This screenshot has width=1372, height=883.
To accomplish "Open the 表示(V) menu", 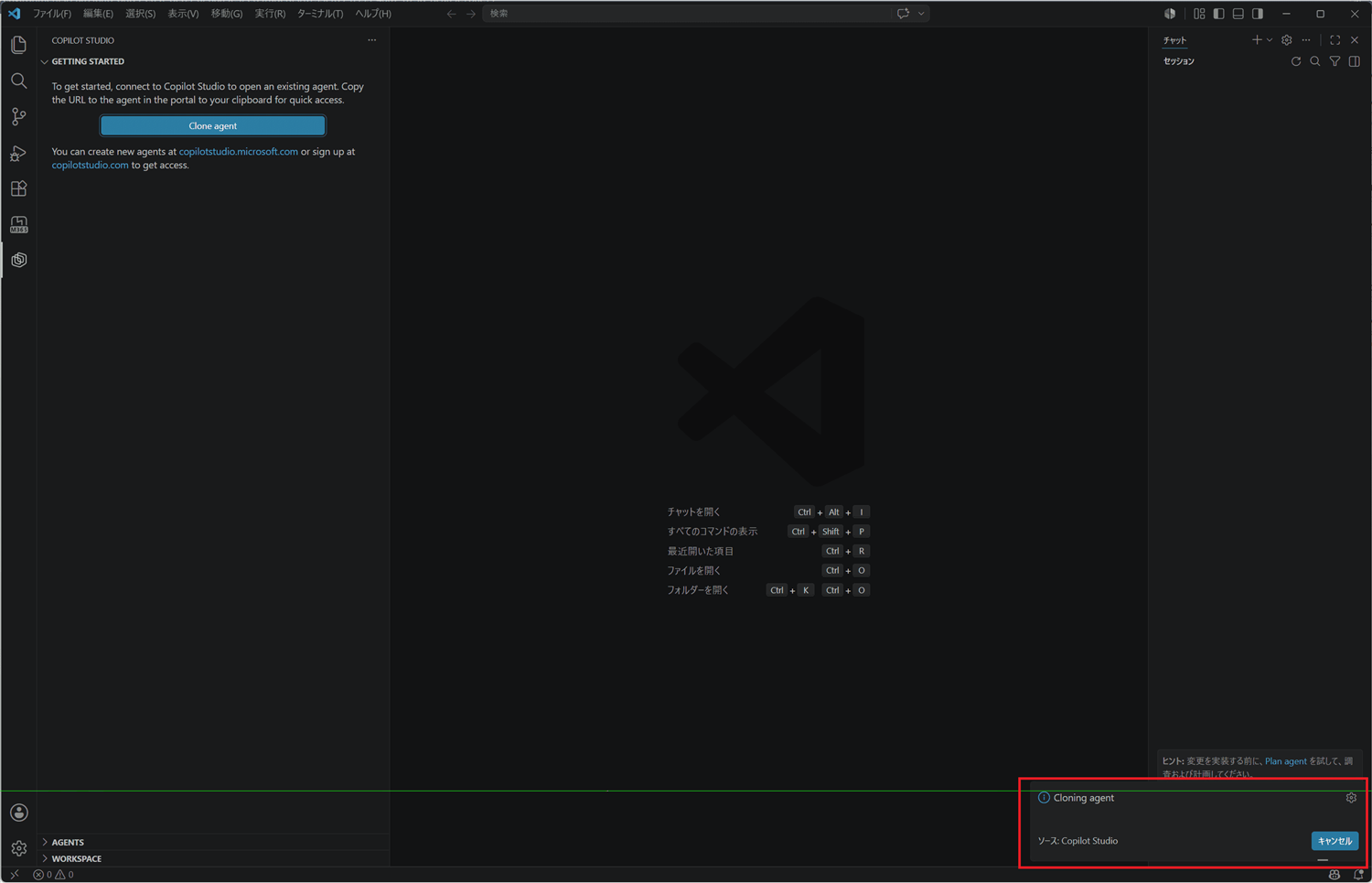I will pyautogui.click(x=183, y=14).
